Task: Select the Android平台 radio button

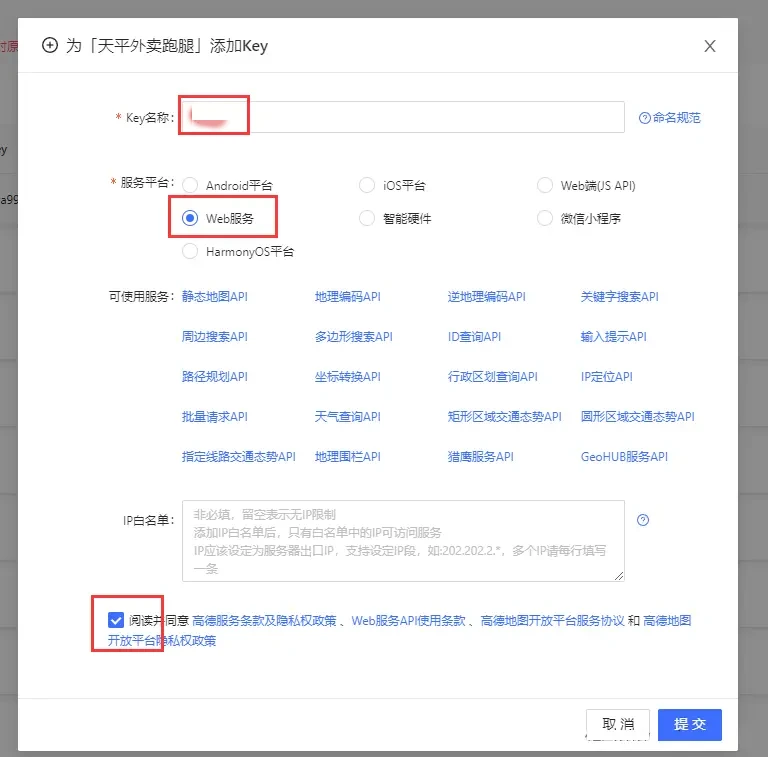Action: (x=190, y=186)
